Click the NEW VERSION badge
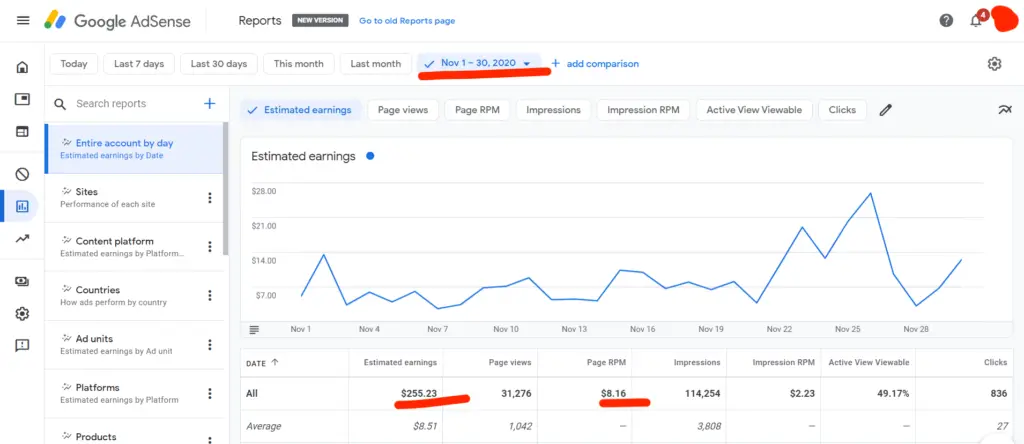This screenshot has height=444, width=1024. tap(320, 20)
